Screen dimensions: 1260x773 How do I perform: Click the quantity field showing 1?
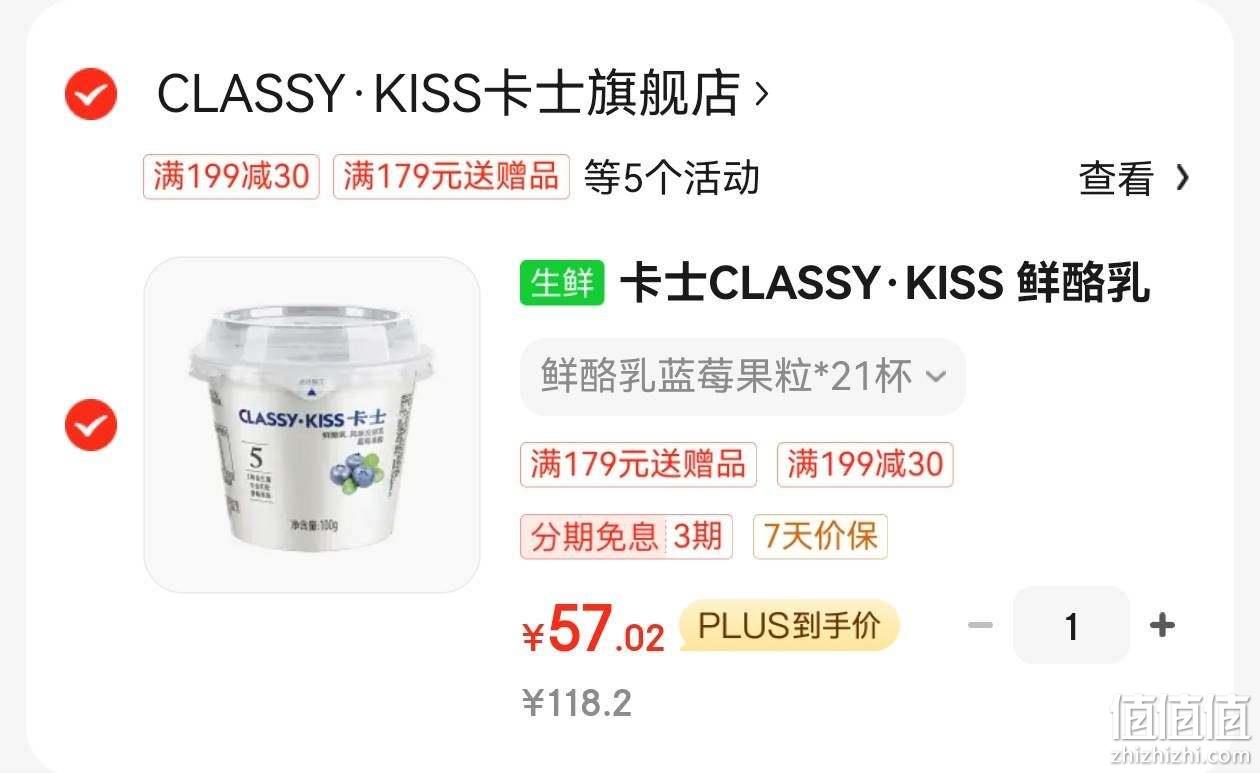[1071, 626]
